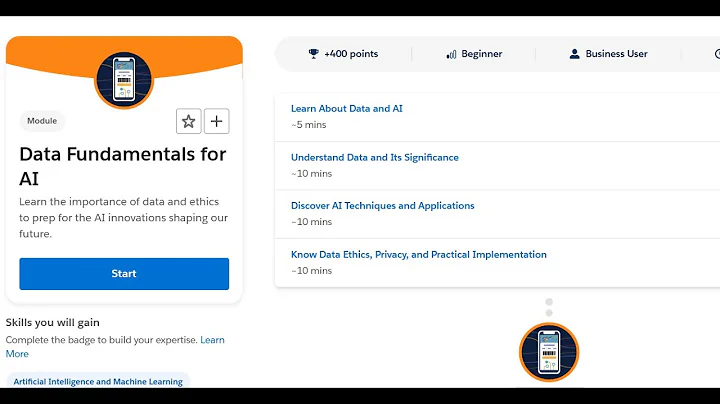
Task: Click the plus add-to-trailmix button
Action: (216, 121)
